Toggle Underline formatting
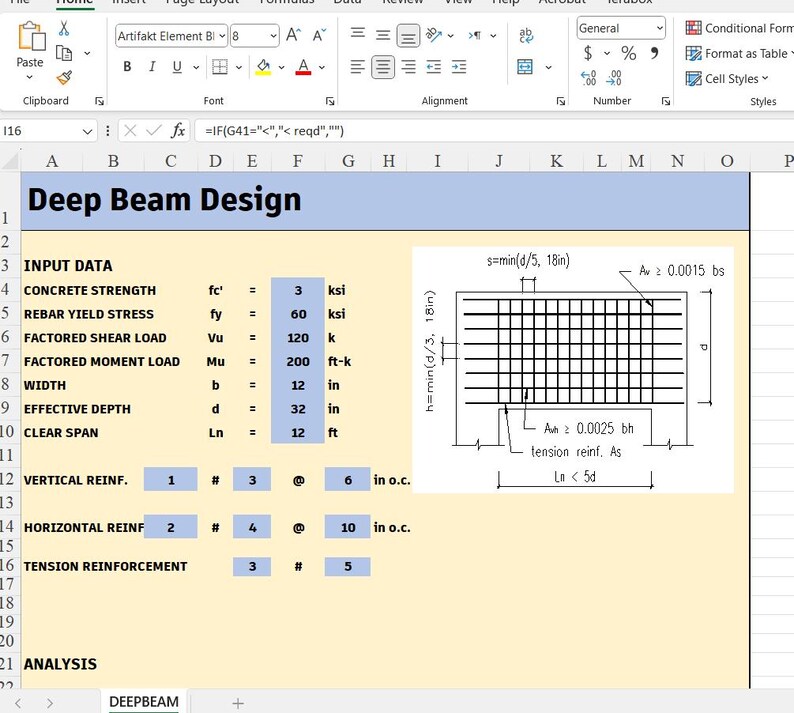 [x=177, y=67]
